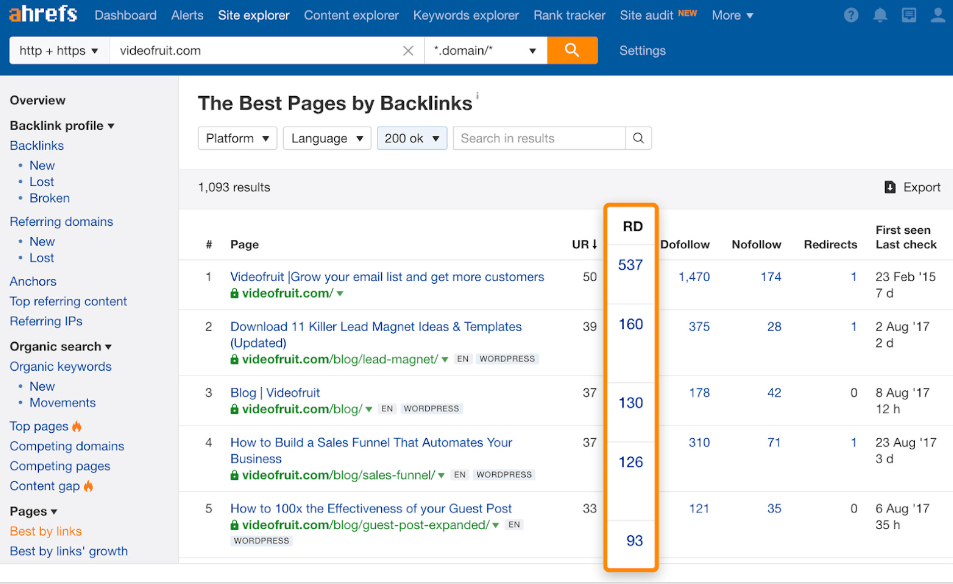Open 'Download 11 Killer Lead Magnet Ideas' page link

[376, 335]
